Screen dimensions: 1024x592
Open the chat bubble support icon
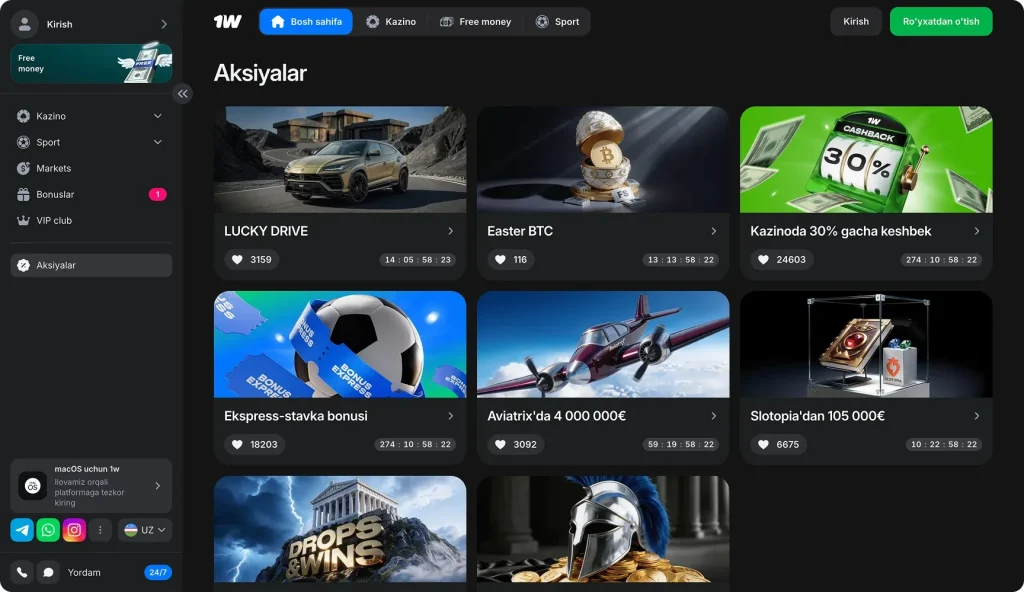coord(48,573)
